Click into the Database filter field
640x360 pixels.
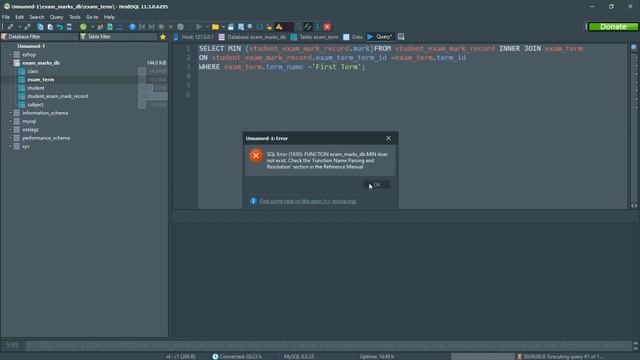pyautogui.click(x=40, y=37)
